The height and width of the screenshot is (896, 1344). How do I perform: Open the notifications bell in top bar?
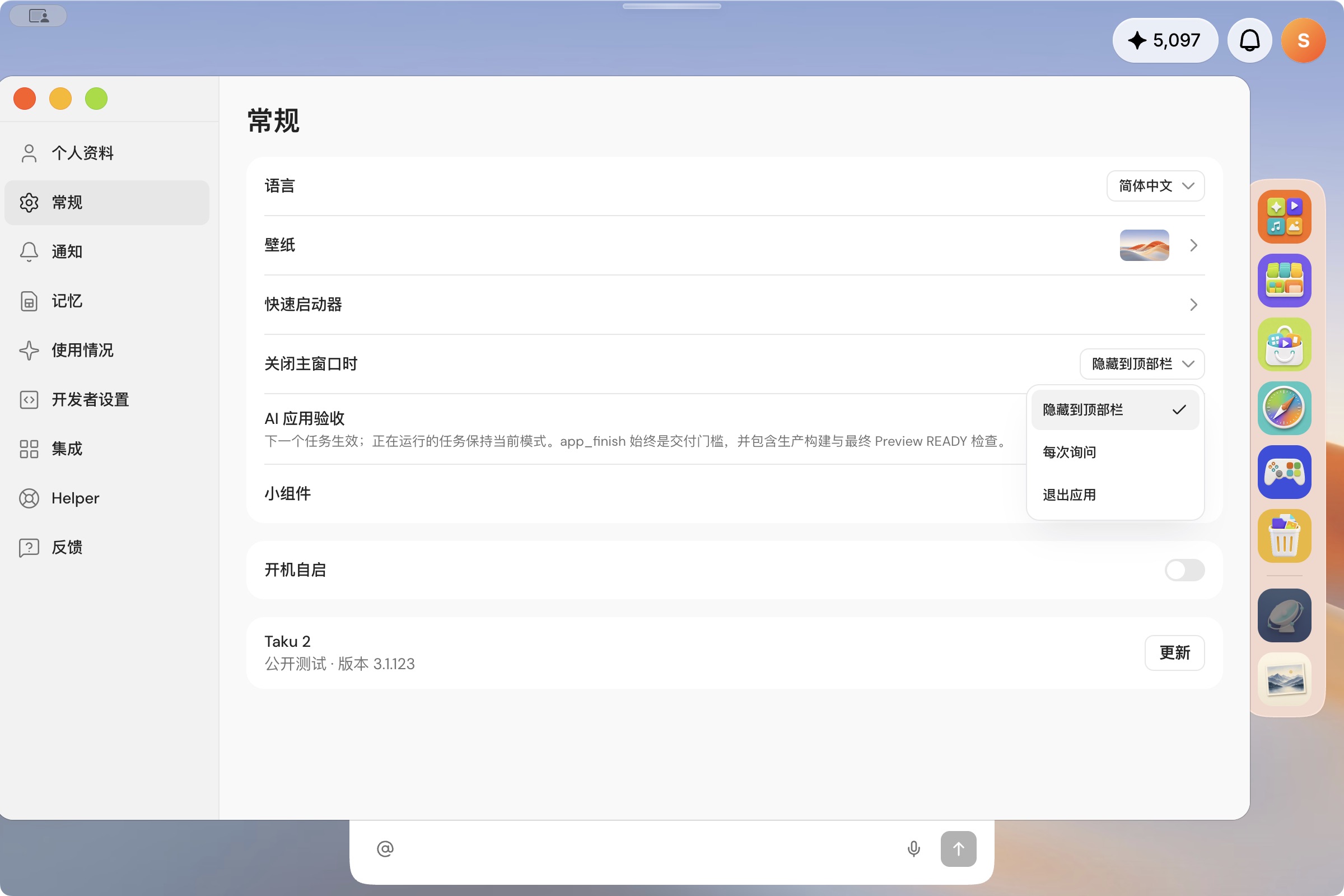click(x=1250, y=40)
